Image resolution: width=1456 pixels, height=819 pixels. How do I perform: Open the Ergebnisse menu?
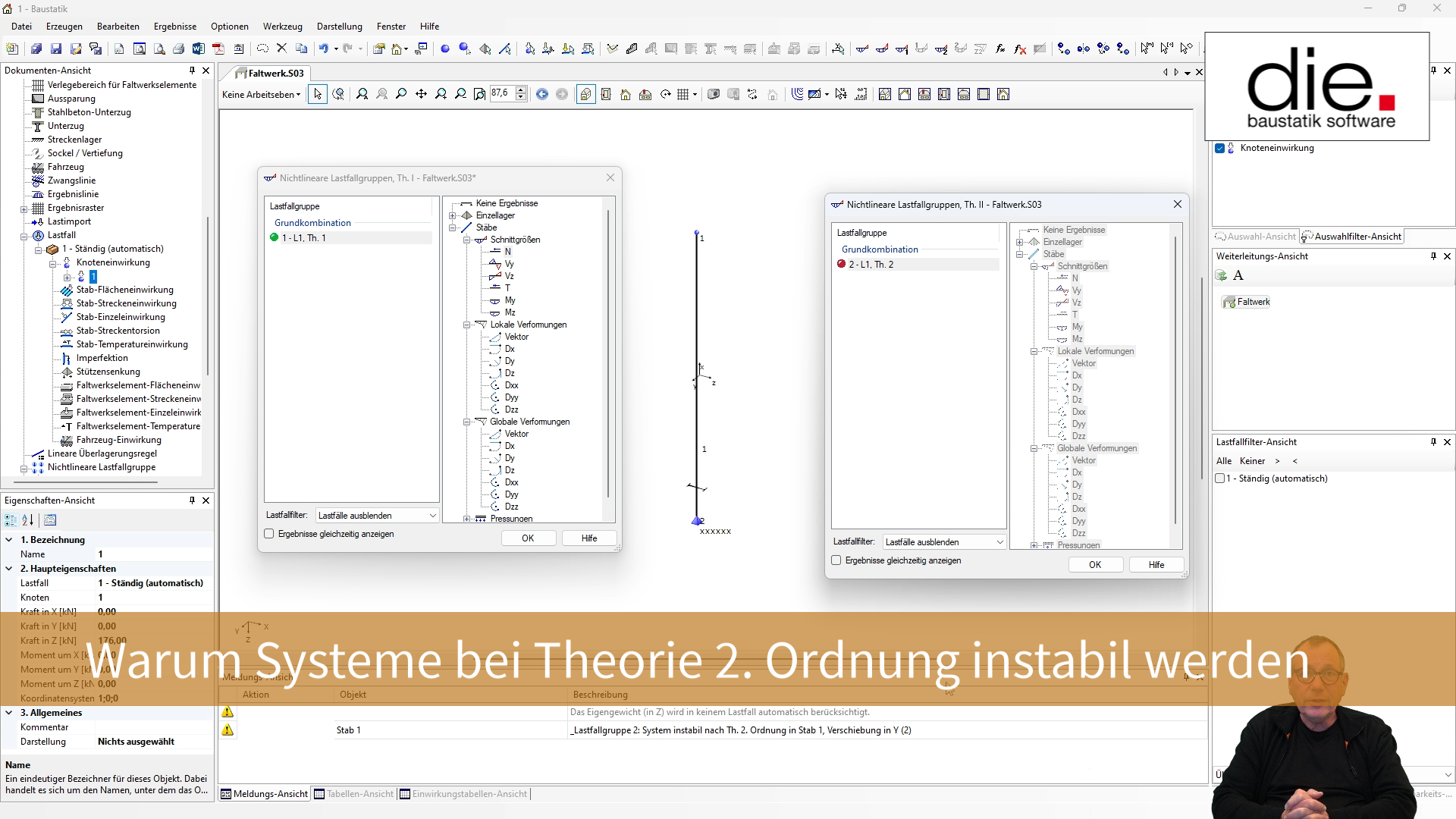pyautogui.click(x=175, y=27)
